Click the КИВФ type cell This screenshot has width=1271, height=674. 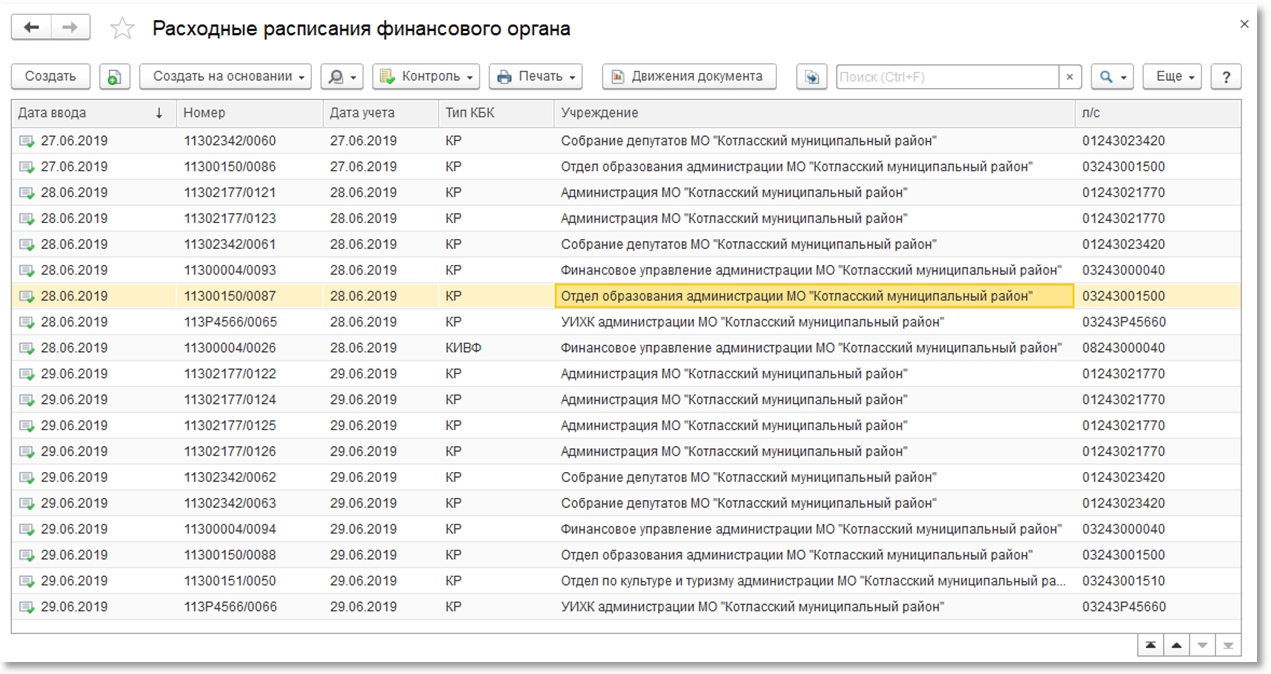coord(496,348)
